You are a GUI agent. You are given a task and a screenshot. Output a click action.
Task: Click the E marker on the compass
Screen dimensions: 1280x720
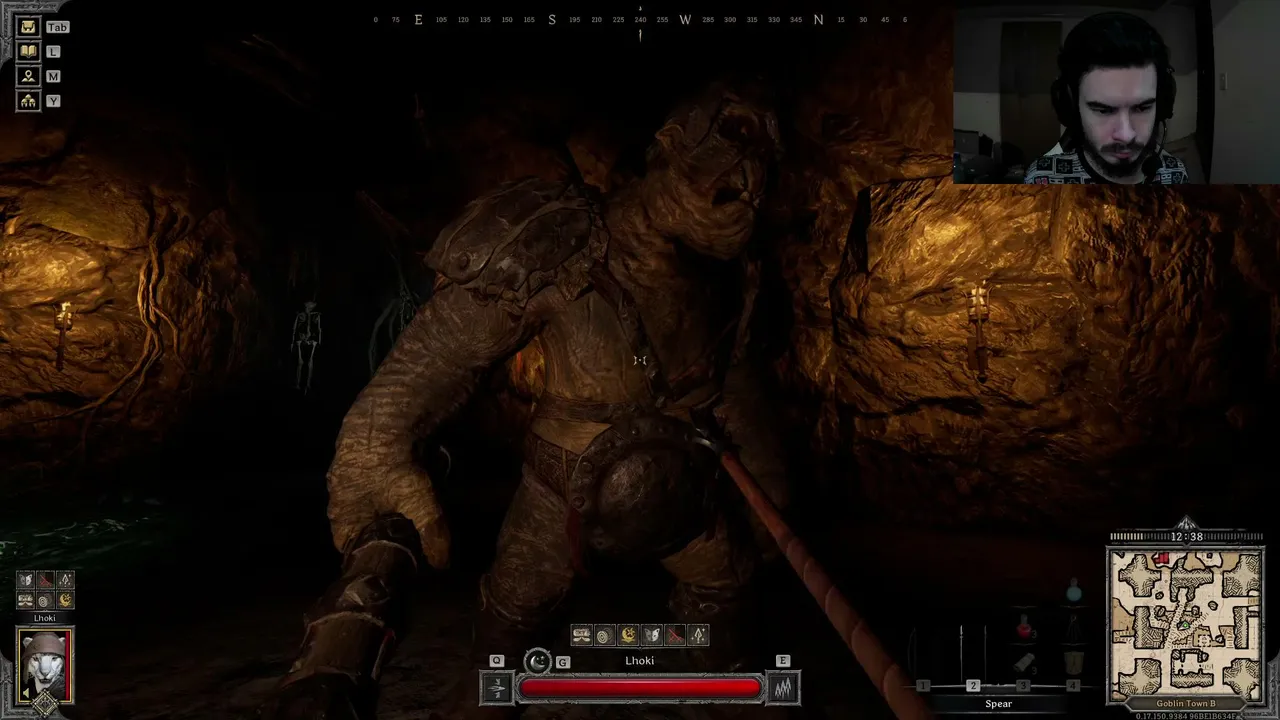pyautogui.click(x=418, y=20)
